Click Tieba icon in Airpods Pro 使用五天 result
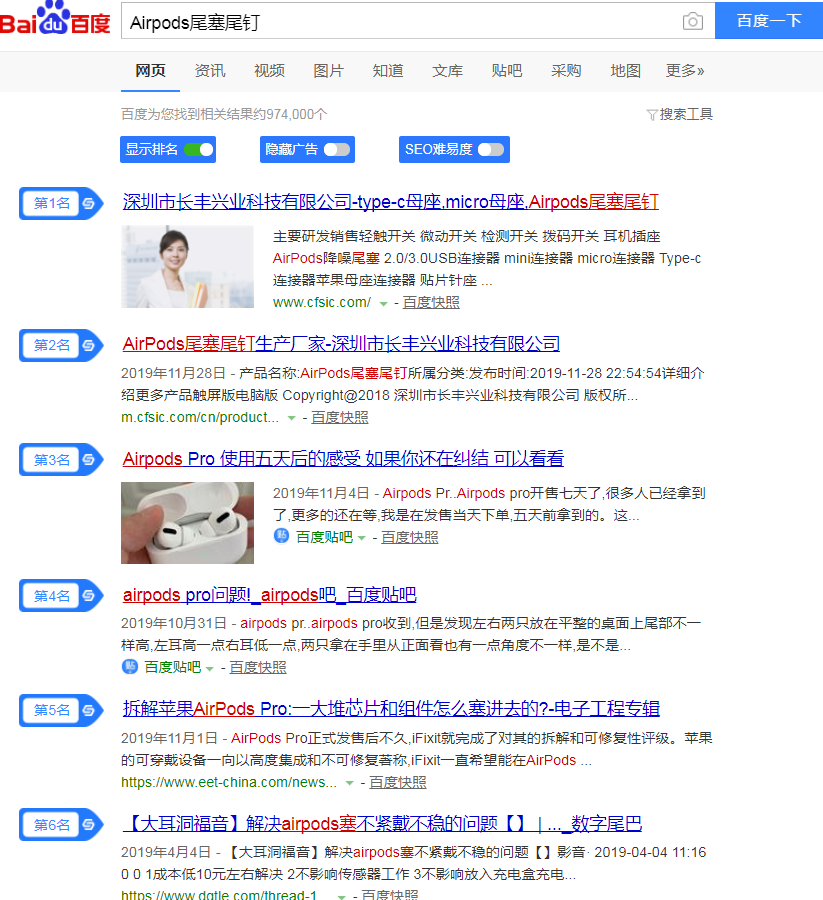This screenshot has width=823, height=900. coord(281,536)
